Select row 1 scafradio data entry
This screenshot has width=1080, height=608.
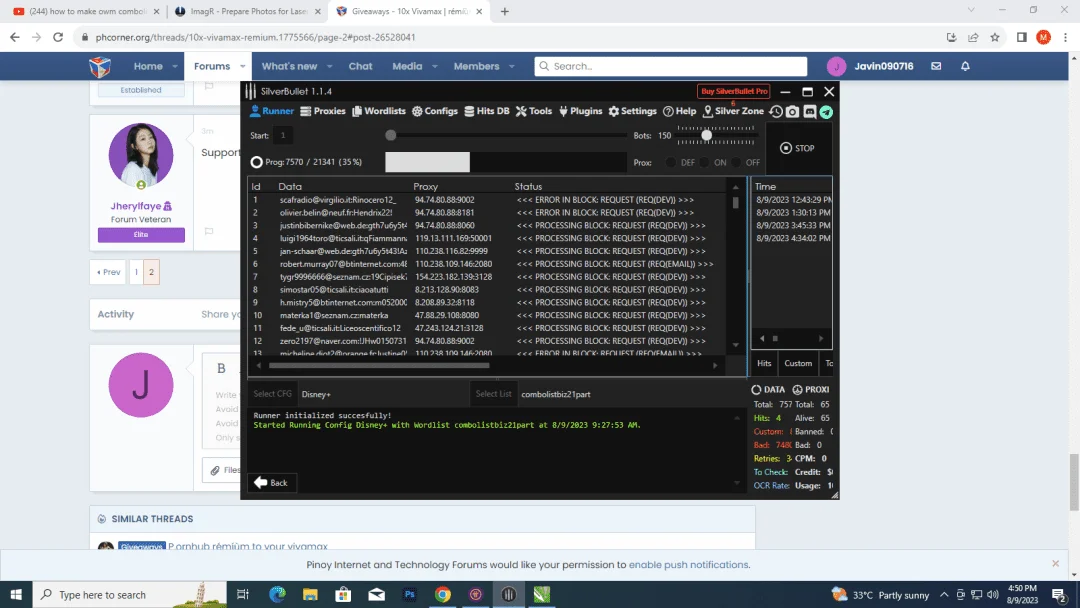[488, 200]
